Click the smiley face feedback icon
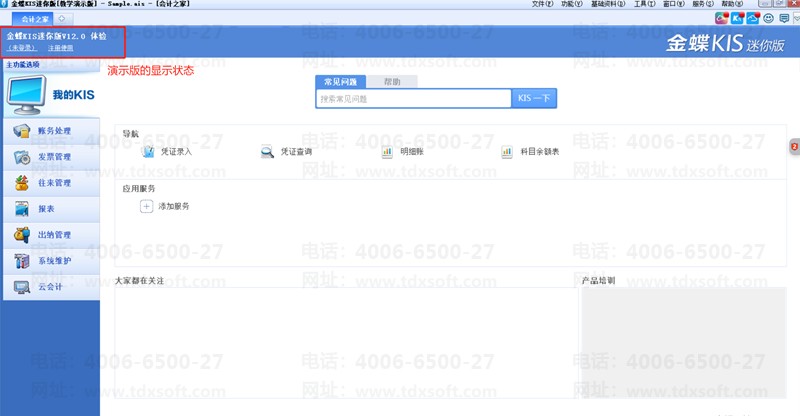 pos(768,19)
